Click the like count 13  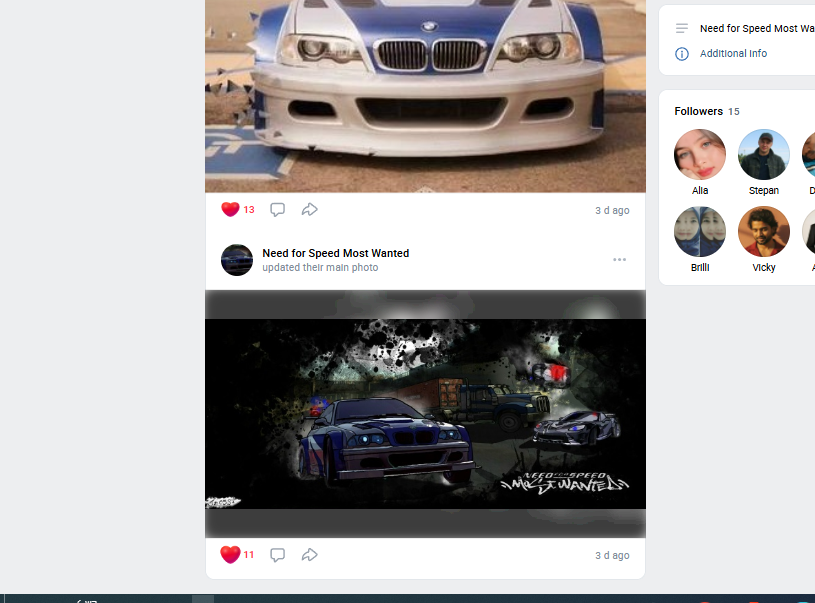click(249, 209)
